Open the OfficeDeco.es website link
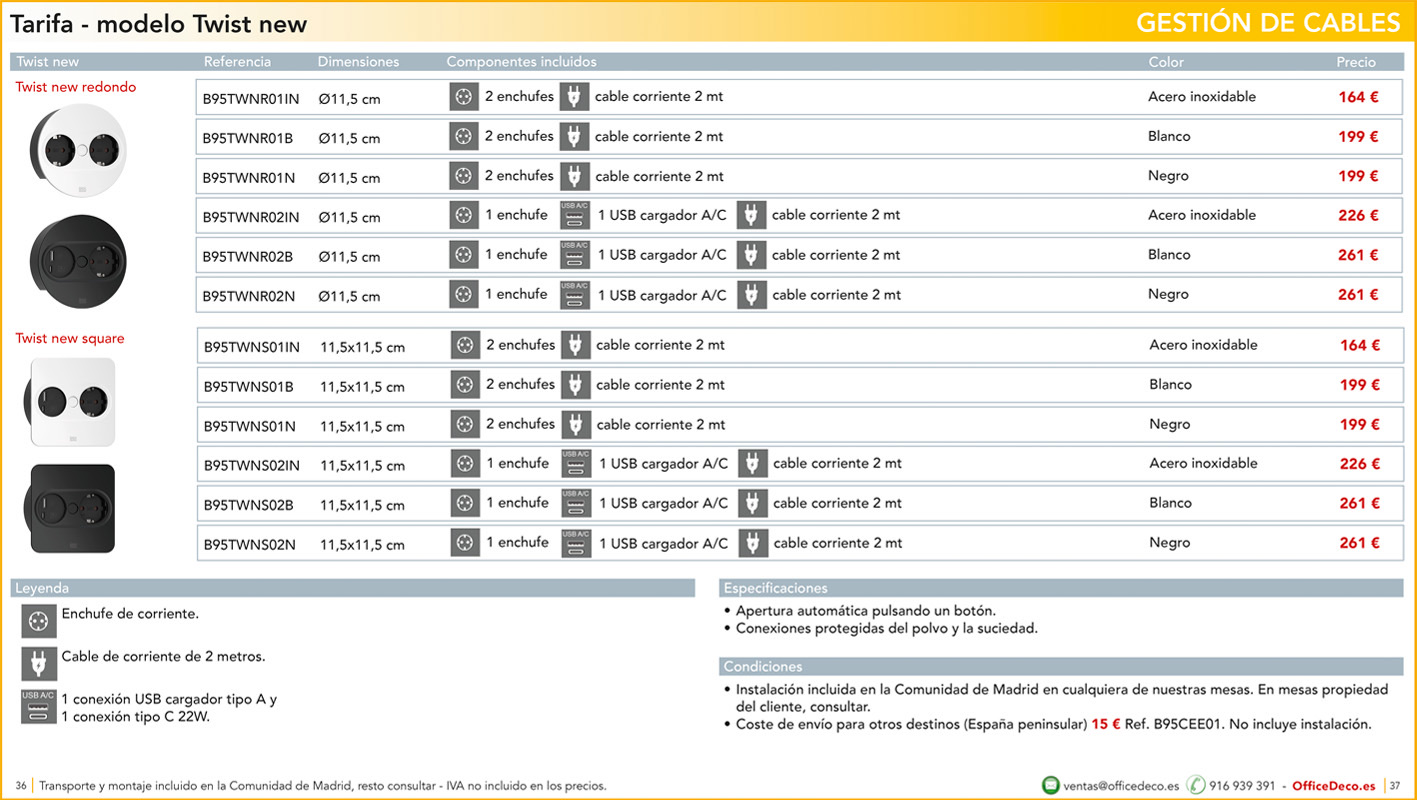This screenshot has height=800, width=1417. tap(1333, 786)
